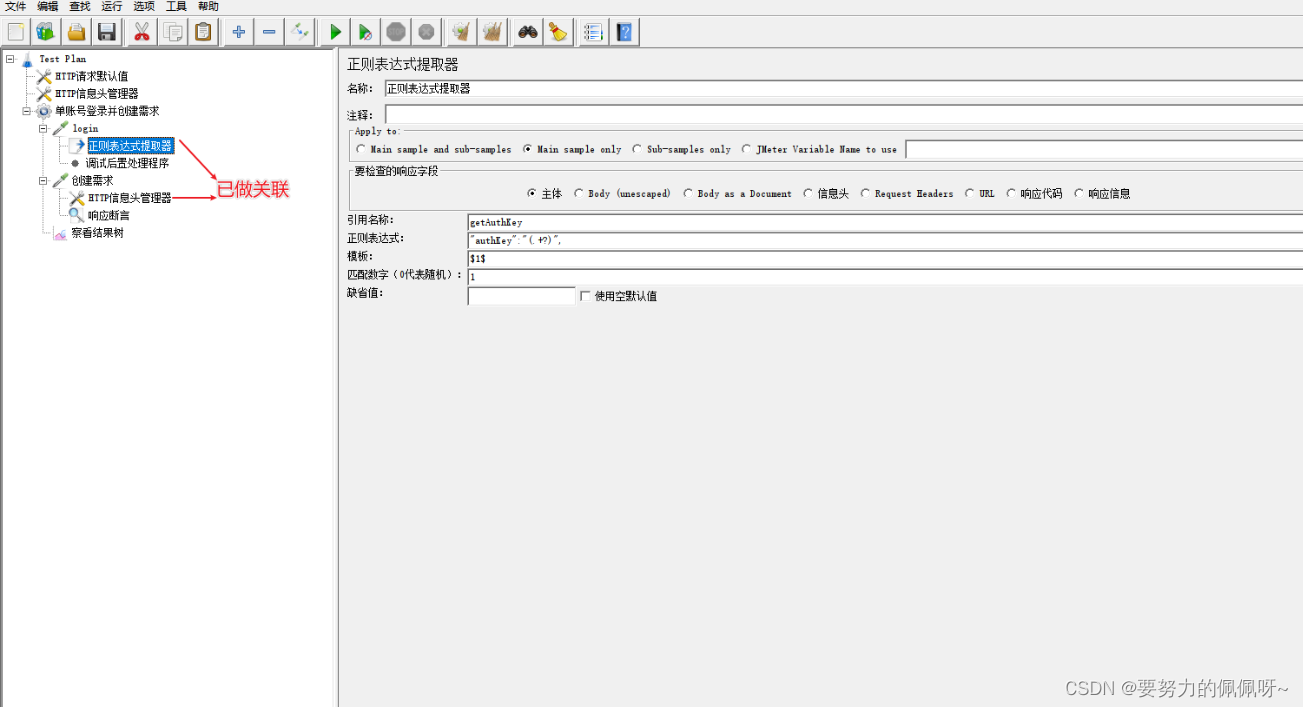
Task: Clear results with single broom-gear icon
Action: (460, 32)
